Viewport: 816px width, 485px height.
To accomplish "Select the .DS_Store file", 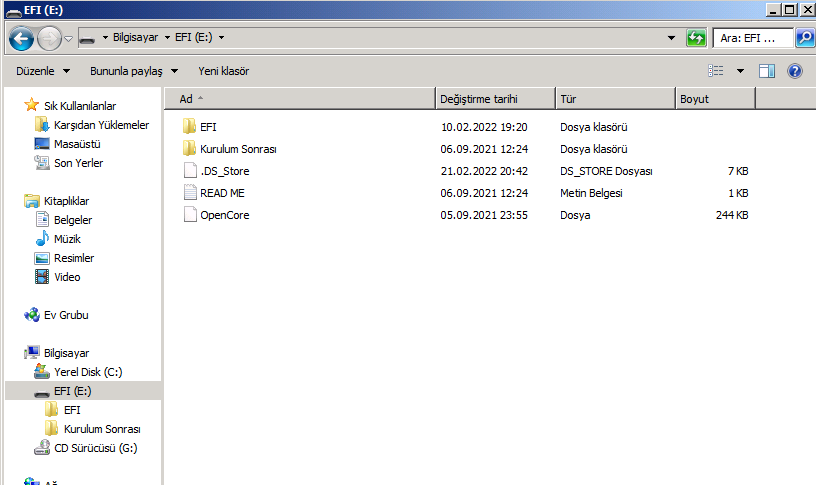I will coord(217,171).
